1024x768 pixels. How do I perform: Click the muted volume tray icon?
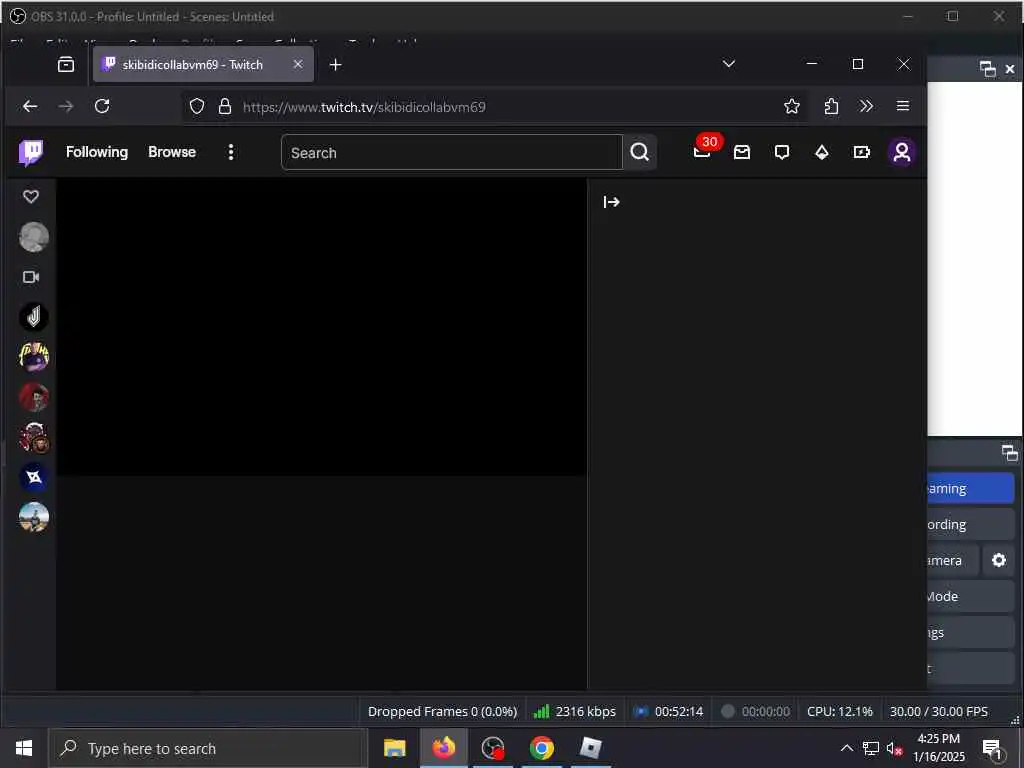(894, 748)
